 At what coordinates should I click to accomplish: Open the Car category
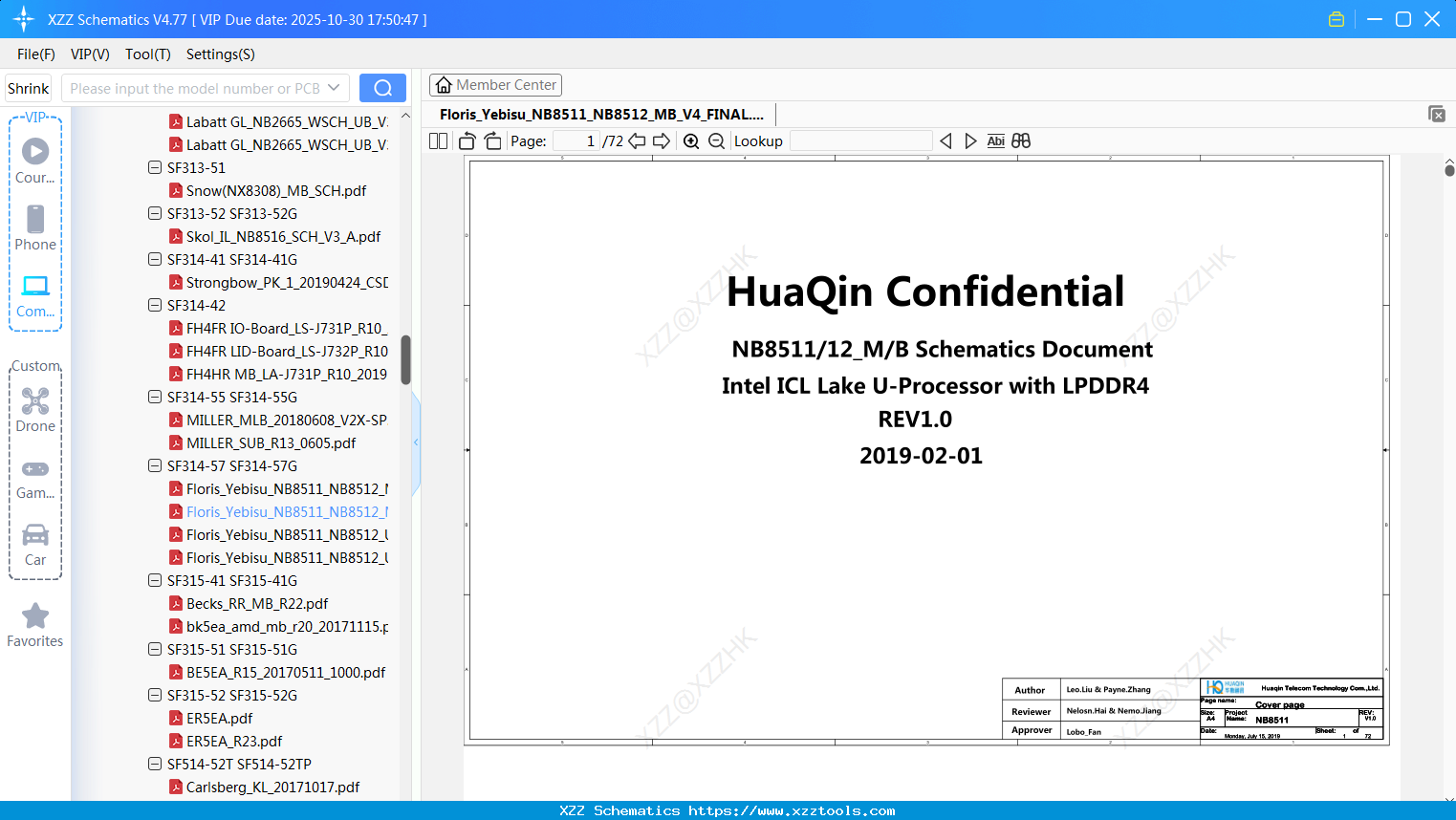pyautogui.click(x=35, y=544)
